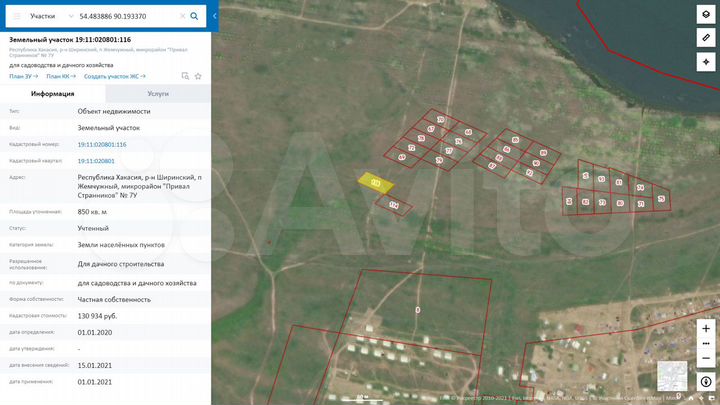This screenshot has width=720, height=405.
Task: Open the План ЗУ link arrow
Action: [x=24, y=76]
